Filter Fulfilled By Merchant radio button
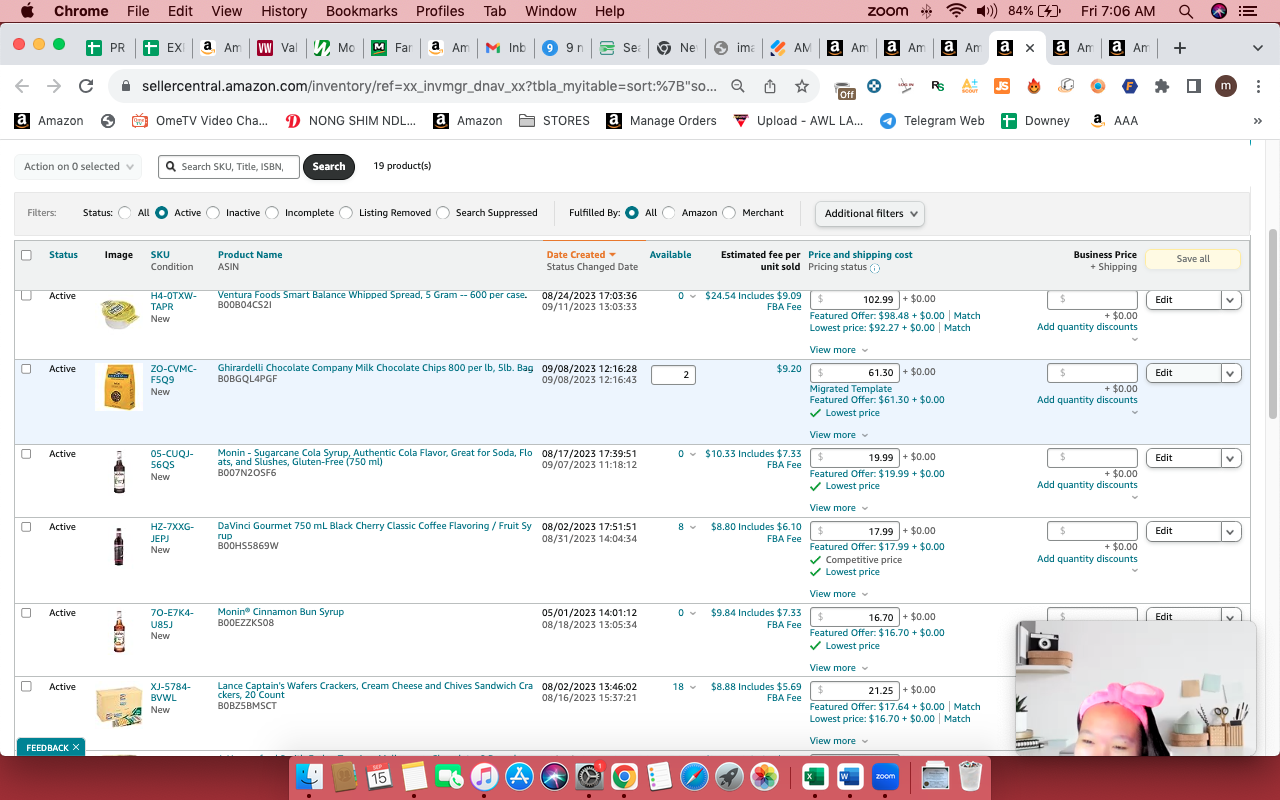Image resolution: width=1280 pixels, height=800 pixels. pos(729,213)
